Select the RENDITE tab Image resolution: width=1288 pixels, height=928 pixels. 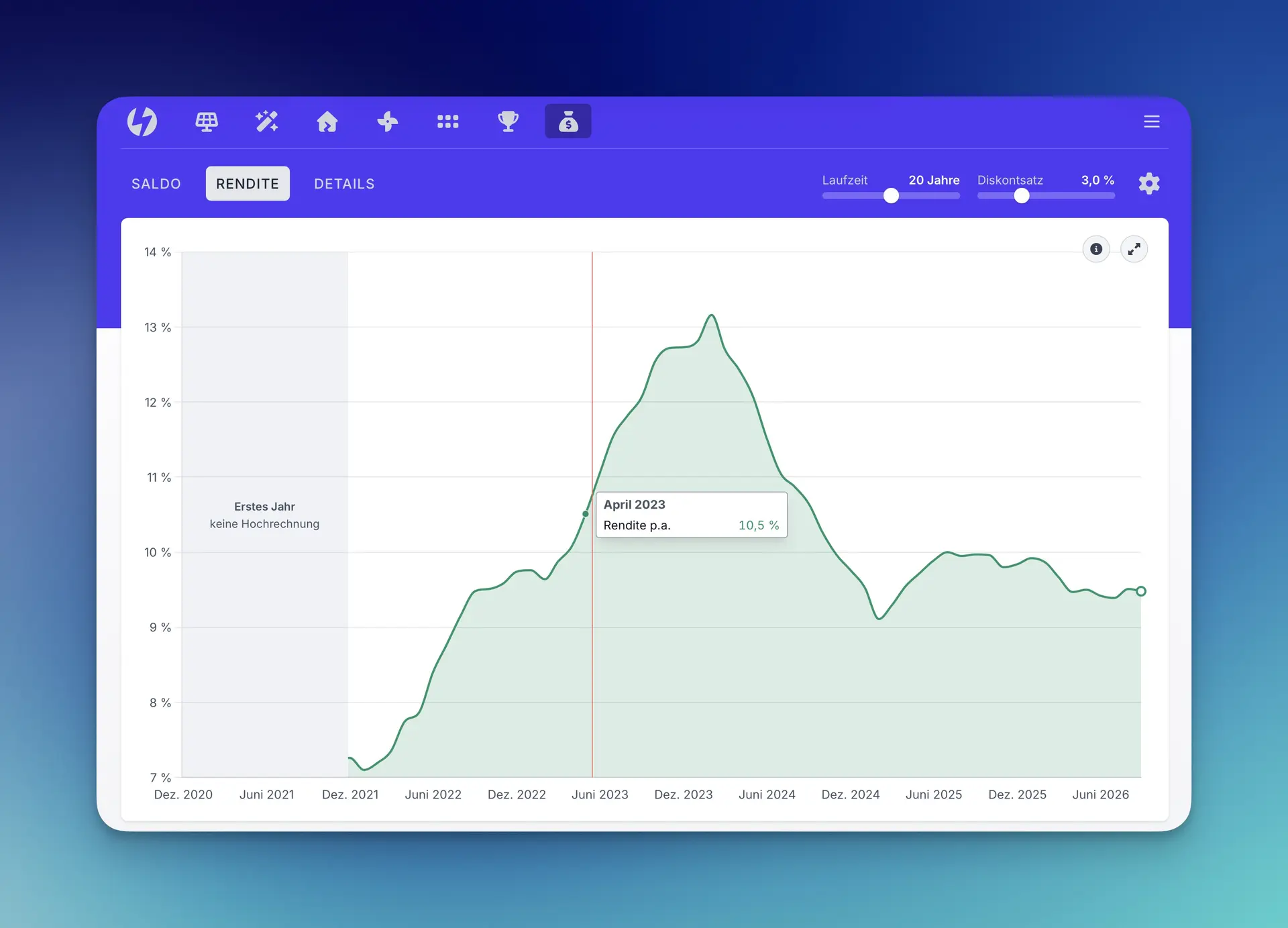click(248, 184)
